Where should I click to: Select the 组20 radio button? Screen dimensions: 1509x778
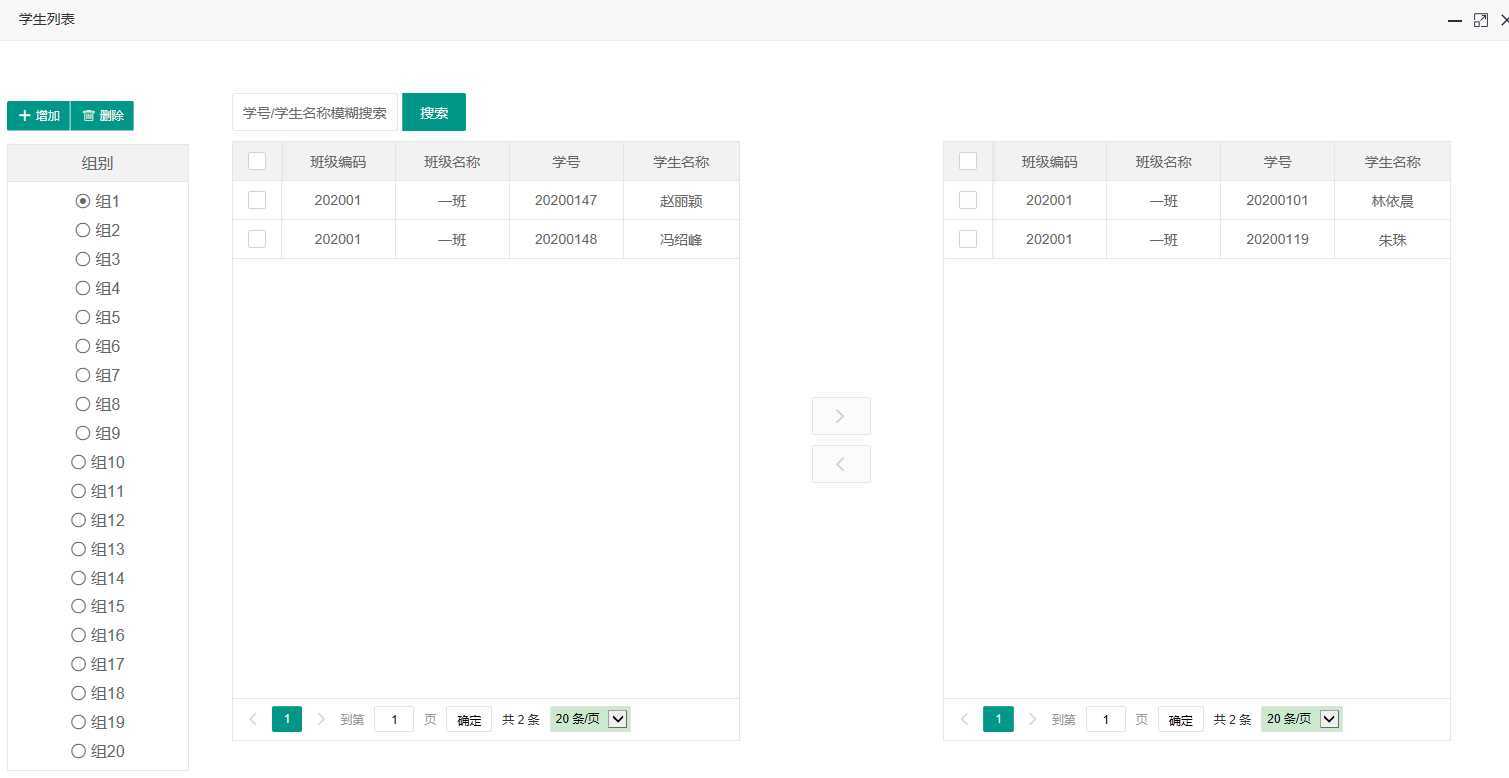tap(79, 751)
